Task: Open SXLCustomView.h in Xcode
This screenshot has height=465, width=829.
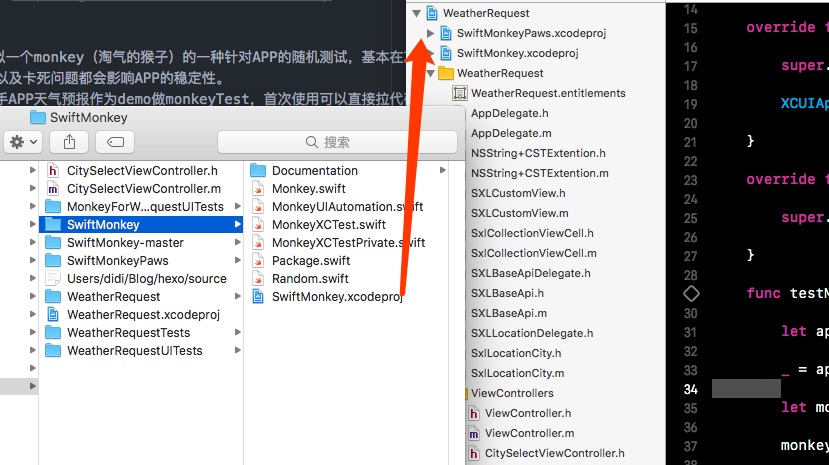Action: 518,193
